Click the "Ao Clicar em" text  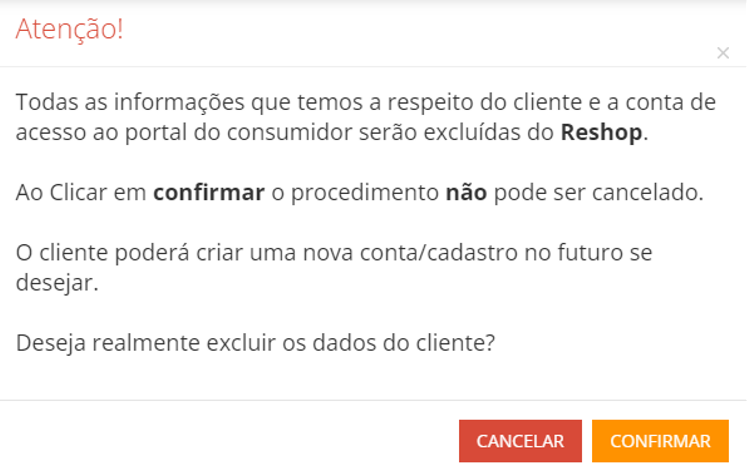click(81, 192)
